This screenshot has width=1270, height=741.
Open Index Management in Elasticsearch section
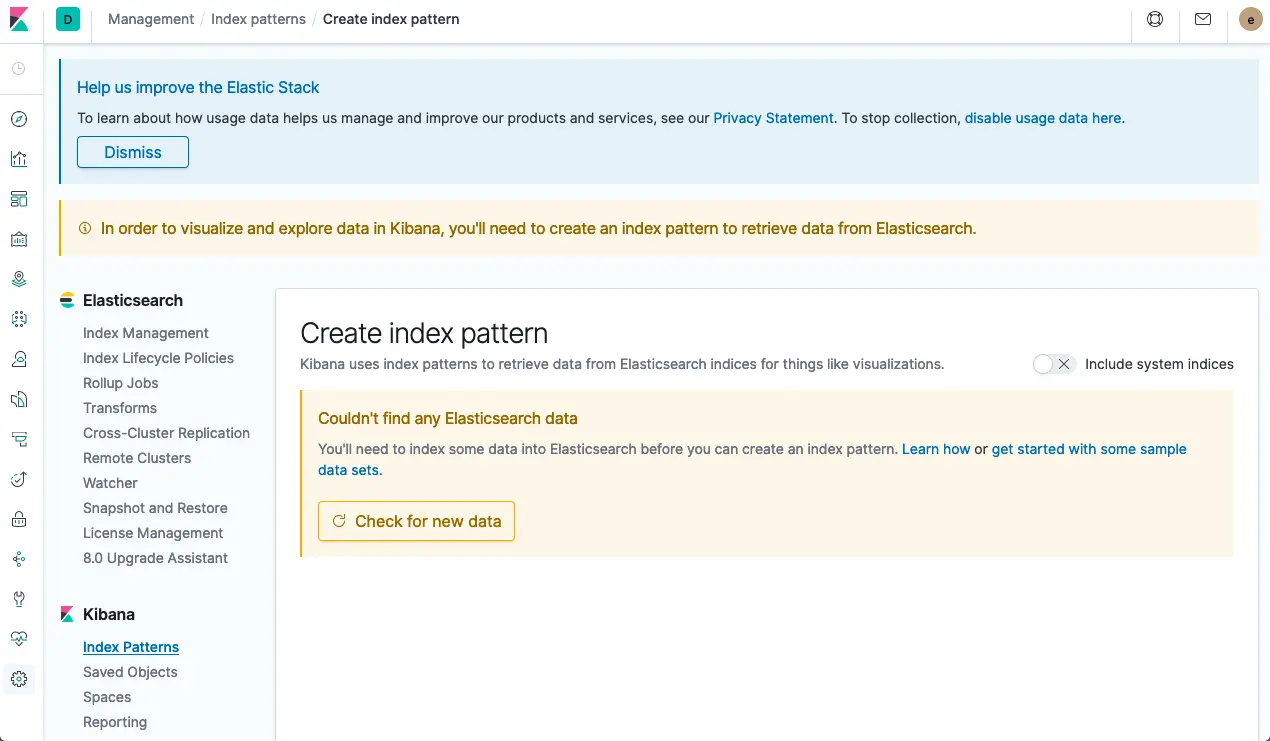[x=146, y=333]
